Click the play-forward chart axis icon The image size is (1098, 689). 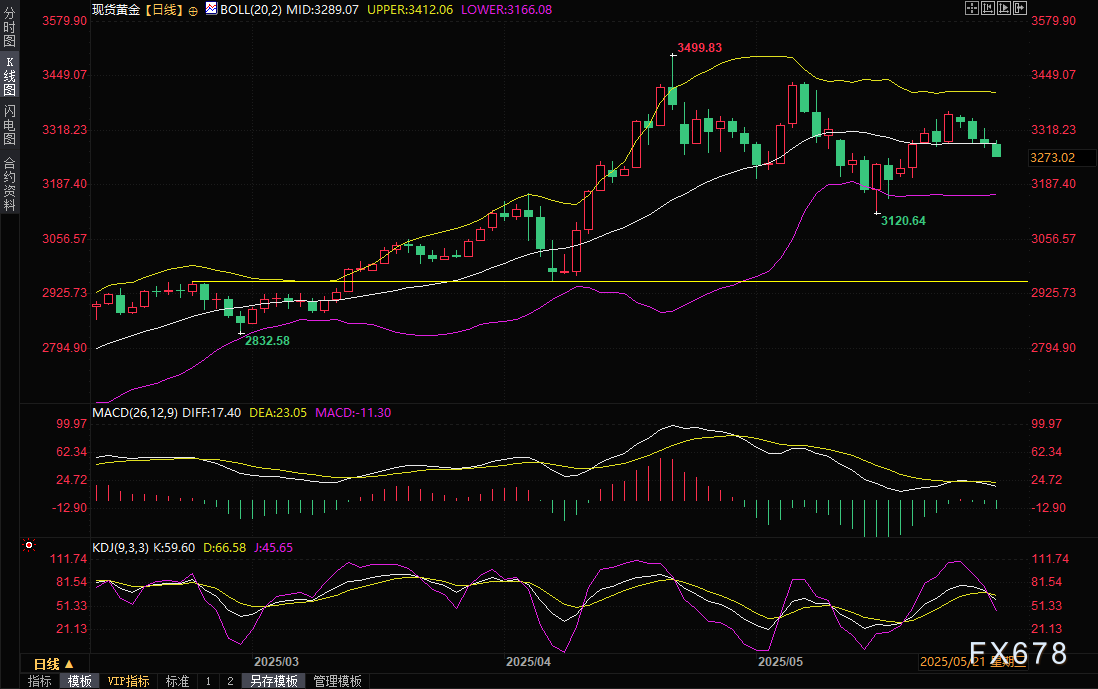(1003, 8)
